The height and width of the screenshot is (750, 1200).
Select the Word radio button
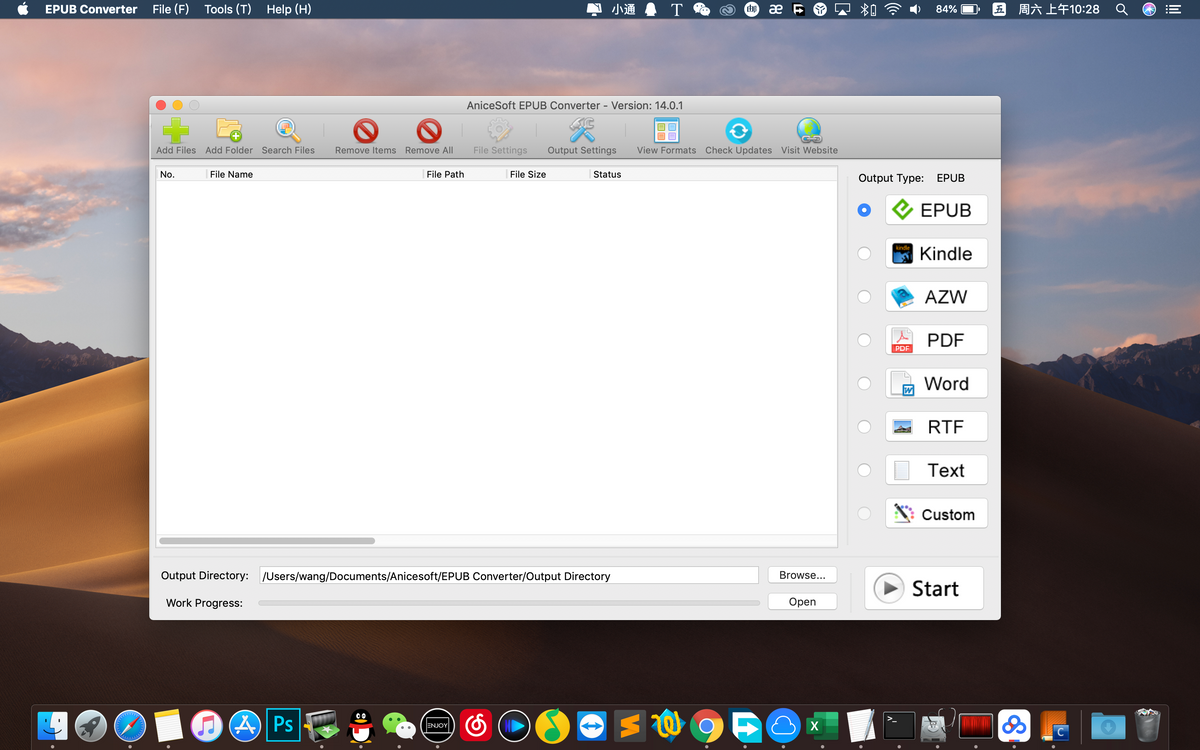pyautogui.click(x=864, y=383)
